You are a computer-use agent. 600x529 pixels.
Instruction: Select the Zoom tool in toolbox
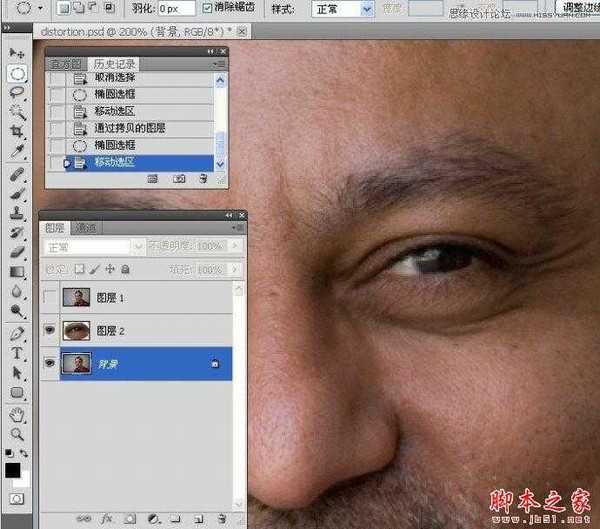[17, 434]
